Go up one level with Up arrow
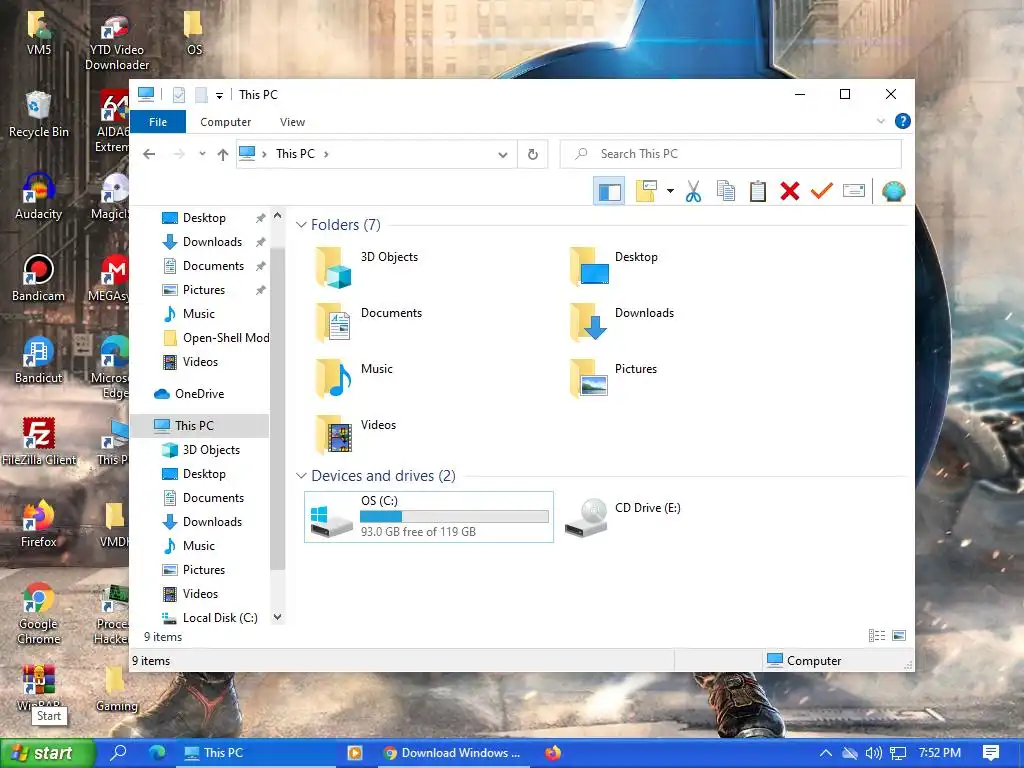1024x768 pixels. pyautogui.click(x=223, y=154)
